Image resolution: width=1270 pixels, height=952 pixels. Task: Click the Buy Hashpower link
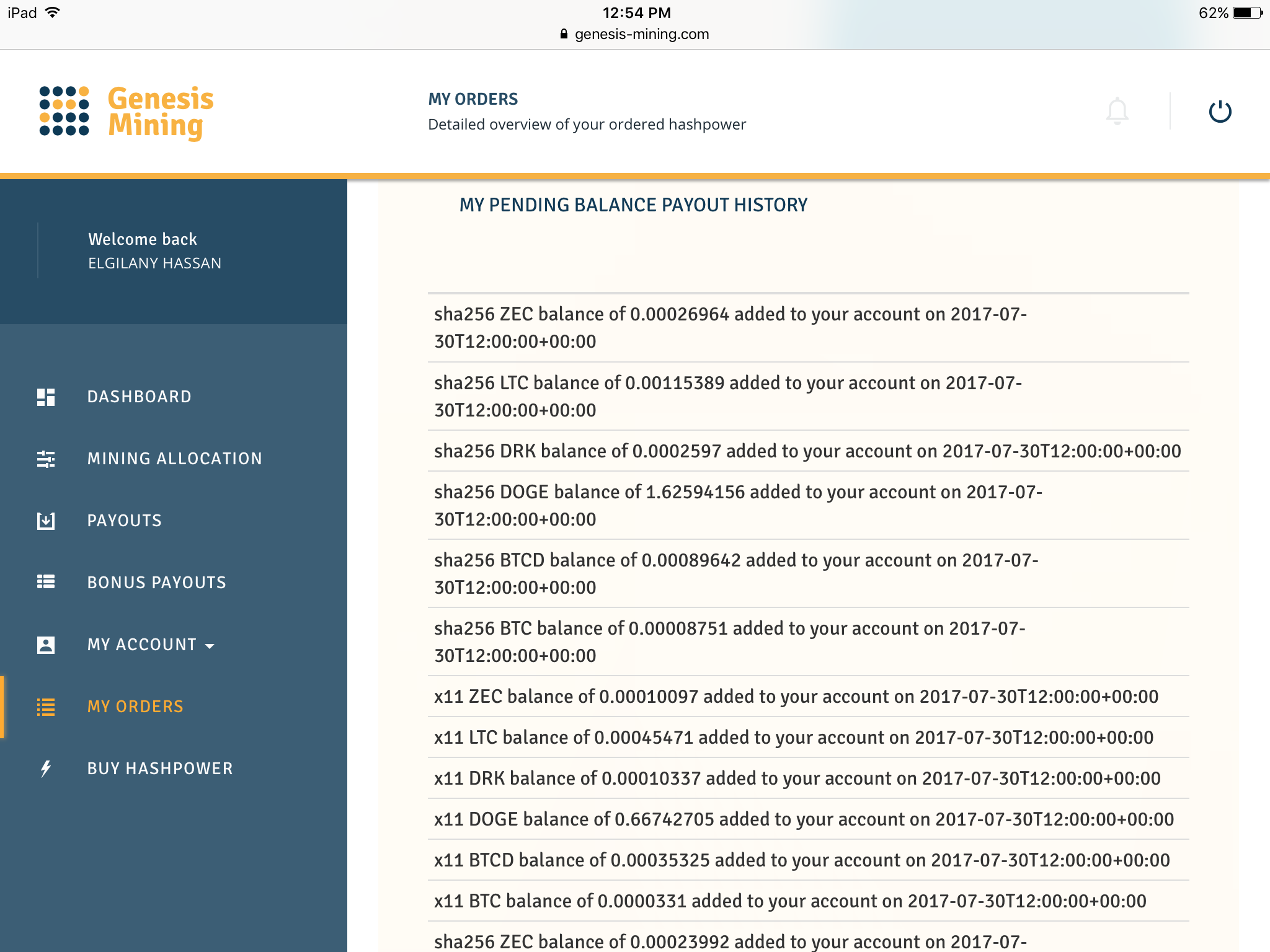160,769
